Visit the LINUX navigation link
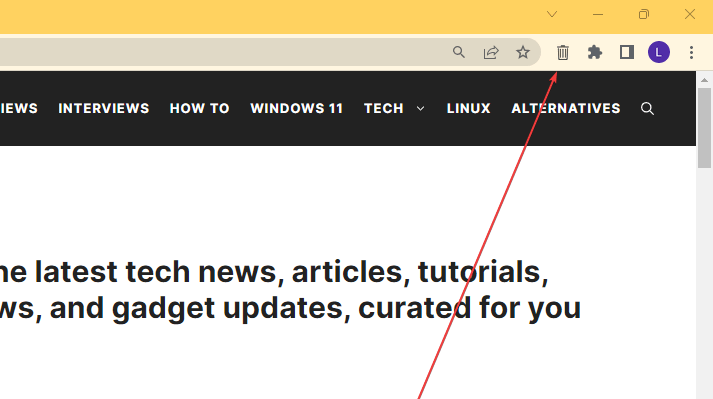Screen dimensions: 713x399 [x=468, y=108]
